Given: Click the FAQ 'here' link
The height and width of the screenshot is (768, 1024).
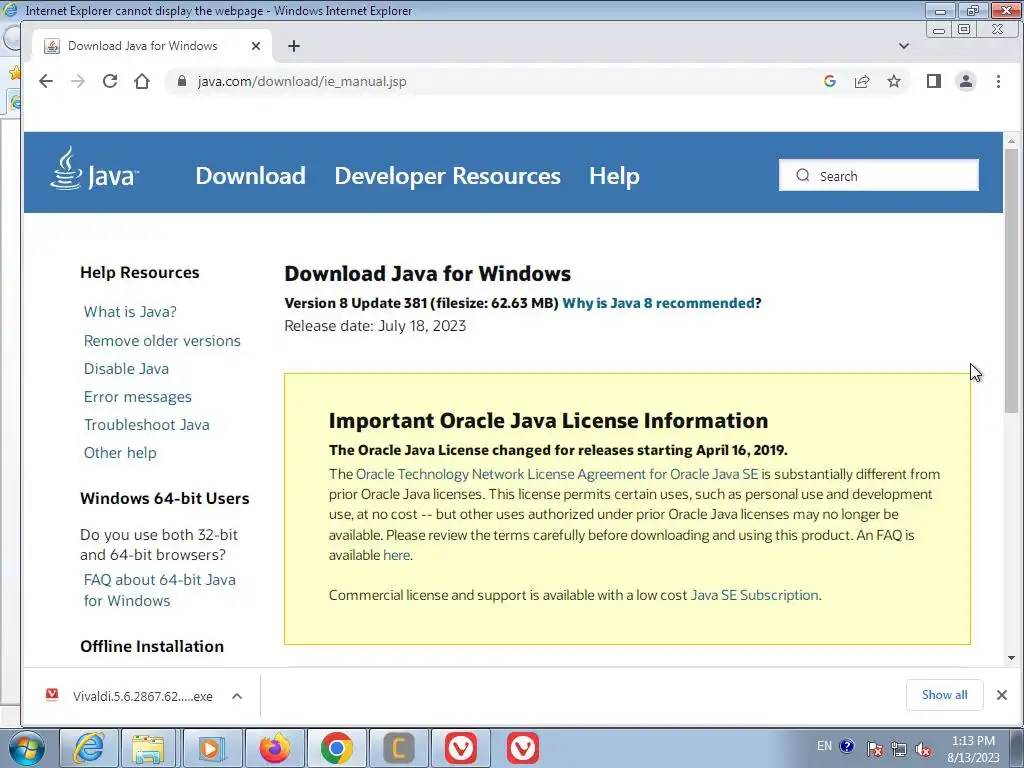Looking at the screenshot, I should [x=396, y=555].
